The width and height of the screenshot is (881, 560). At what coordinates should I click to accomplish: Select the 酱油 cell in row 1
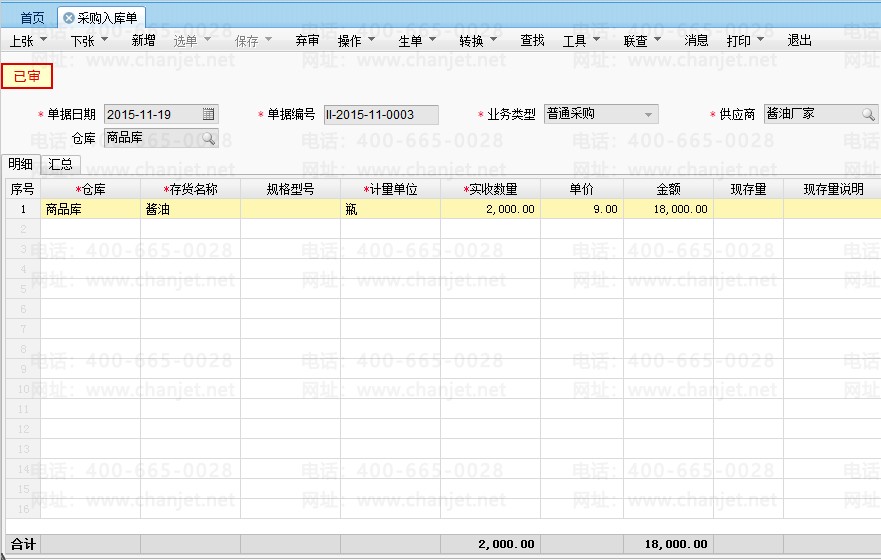(x=190, y=209)
